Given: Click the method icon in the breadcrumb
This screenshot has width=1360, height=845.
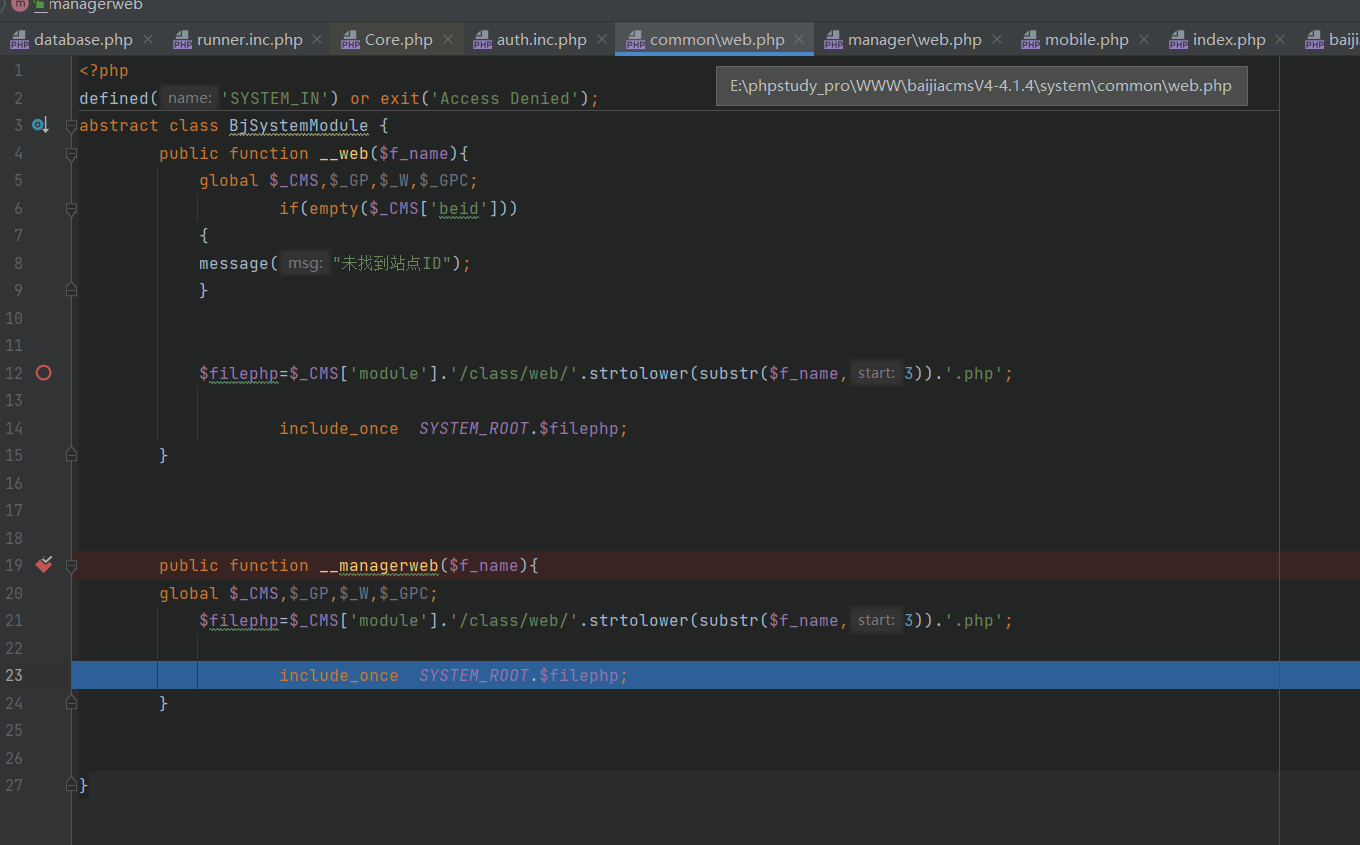Looking at the screenshot, I should tap(19, 5).
